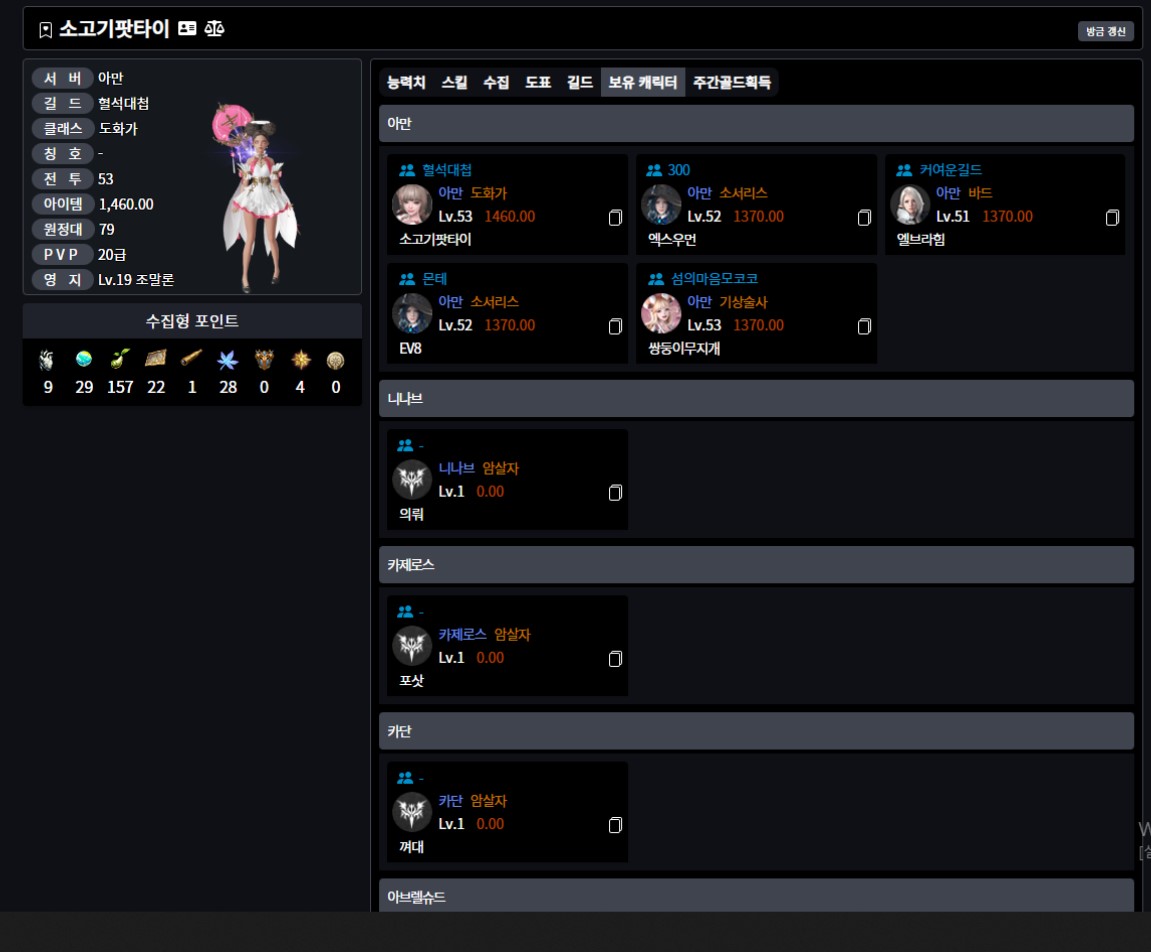Click copy icon for 쌍둥이무지개
This screenshot has width=1151, height=952.
click(864, 326)
